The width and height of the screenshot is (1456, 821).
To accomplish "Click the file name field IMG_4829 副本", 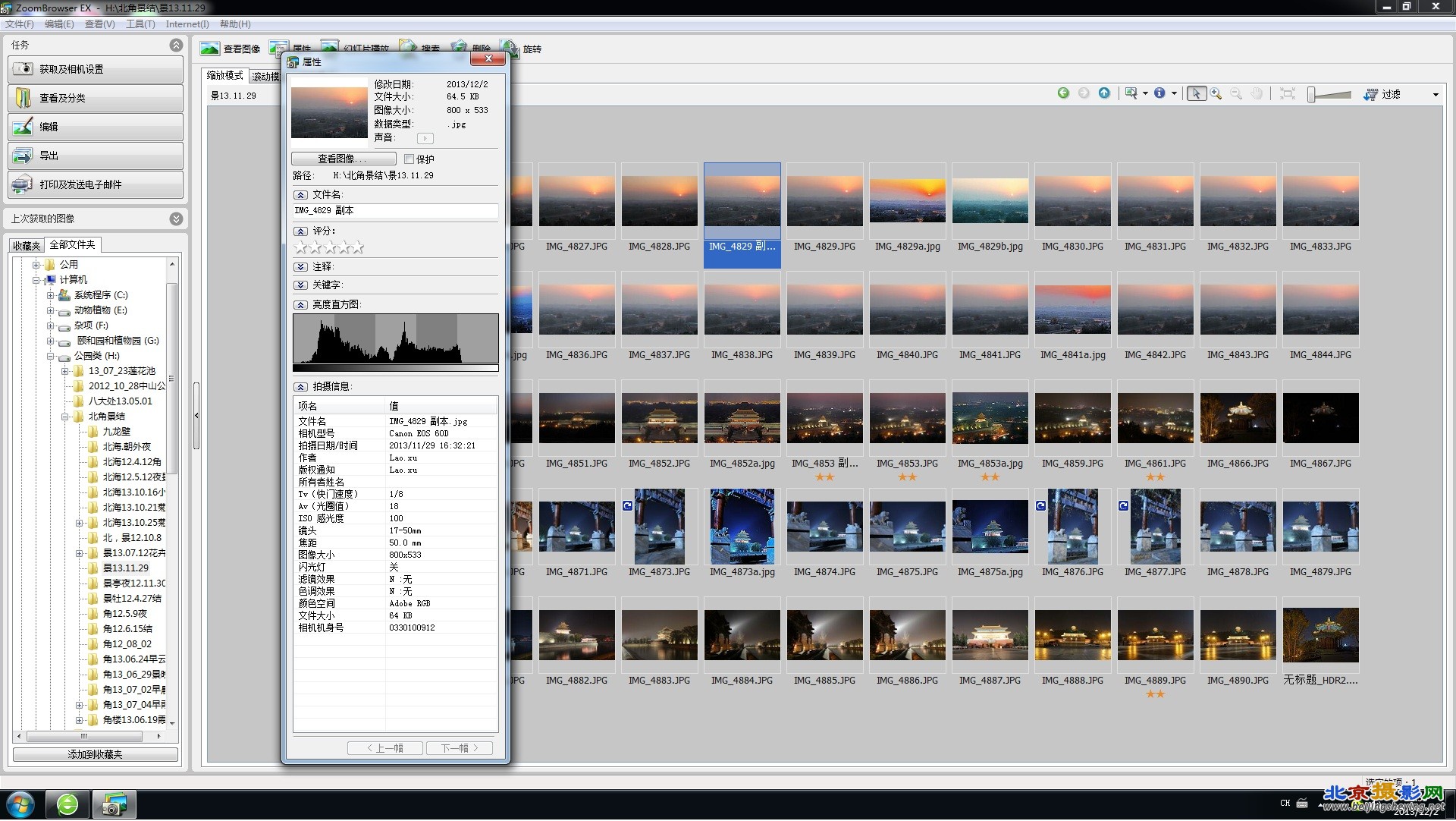I will tap(395, 211).
